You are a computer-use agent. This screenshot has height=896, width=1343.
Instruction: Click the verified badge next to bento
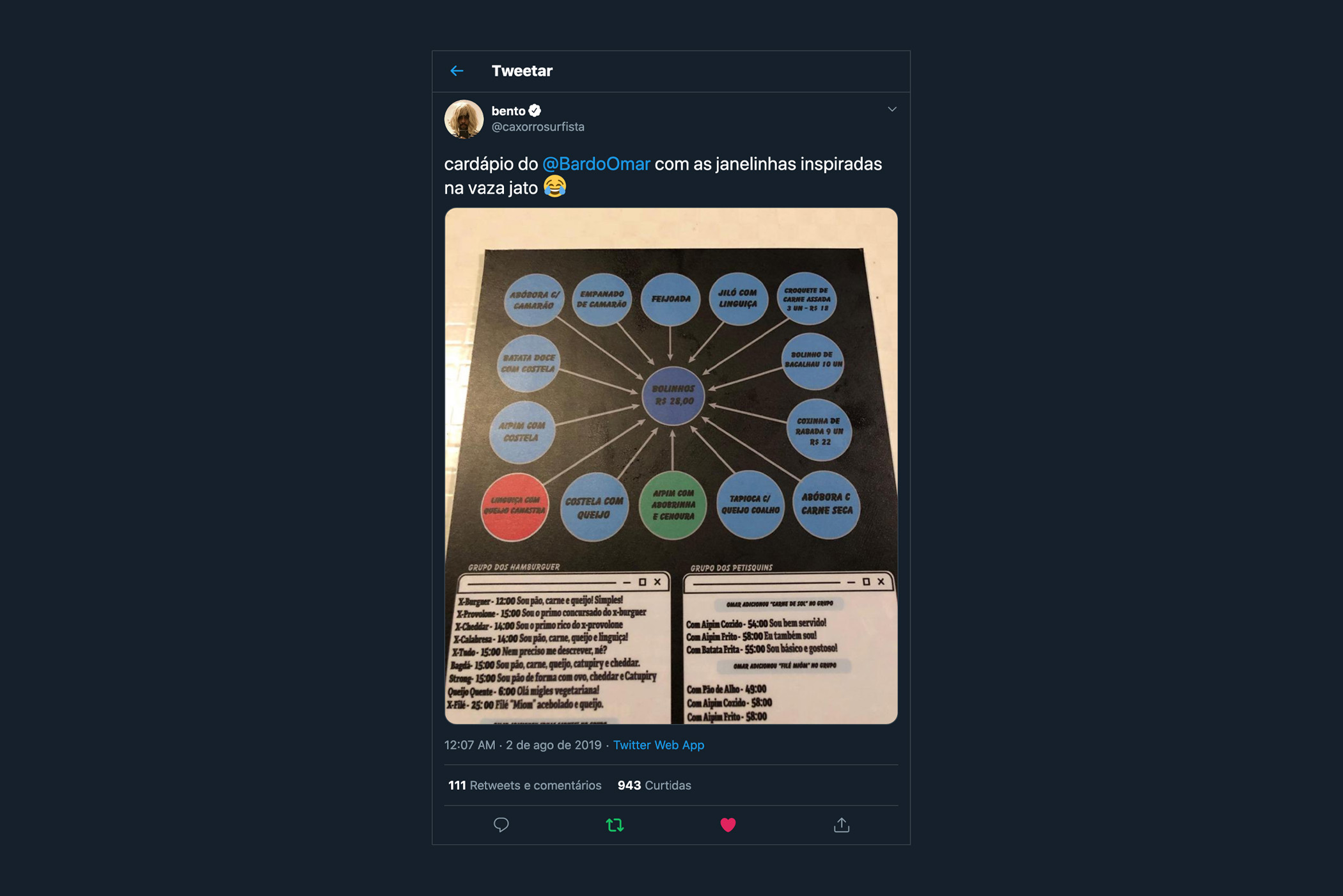tap(535, 111)
